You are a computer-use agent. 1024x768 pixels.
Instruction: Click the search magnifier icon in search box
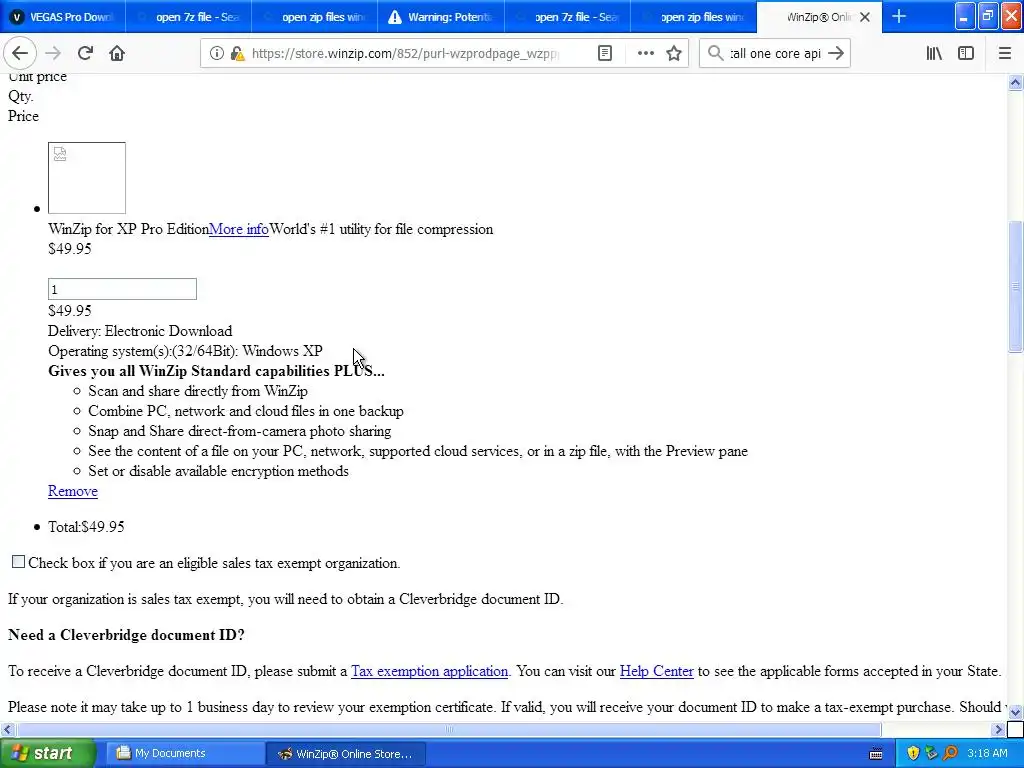(716, 54)
